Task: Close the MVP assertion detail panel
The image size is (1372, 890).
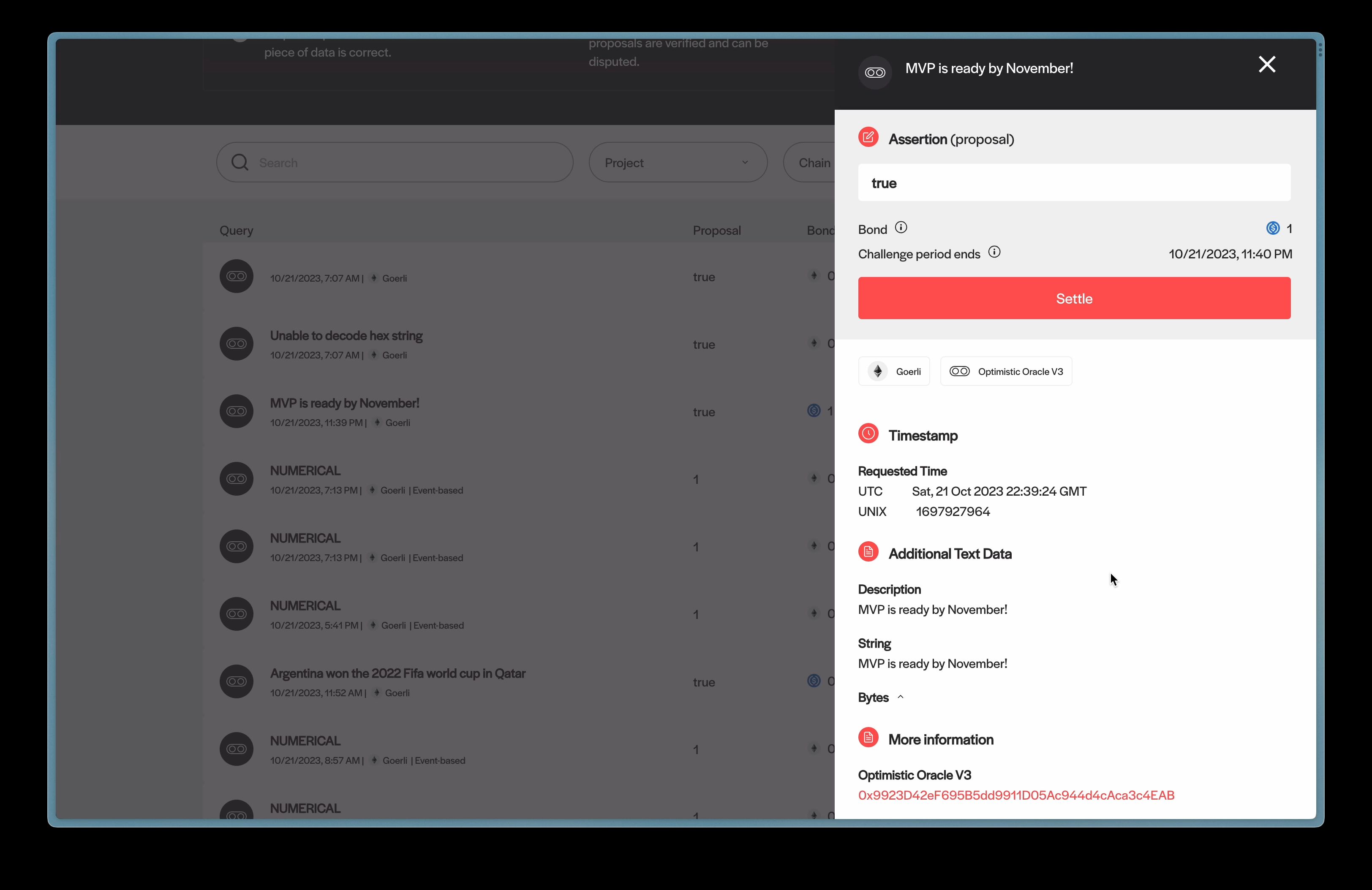Action: (x=1266, y=65)
